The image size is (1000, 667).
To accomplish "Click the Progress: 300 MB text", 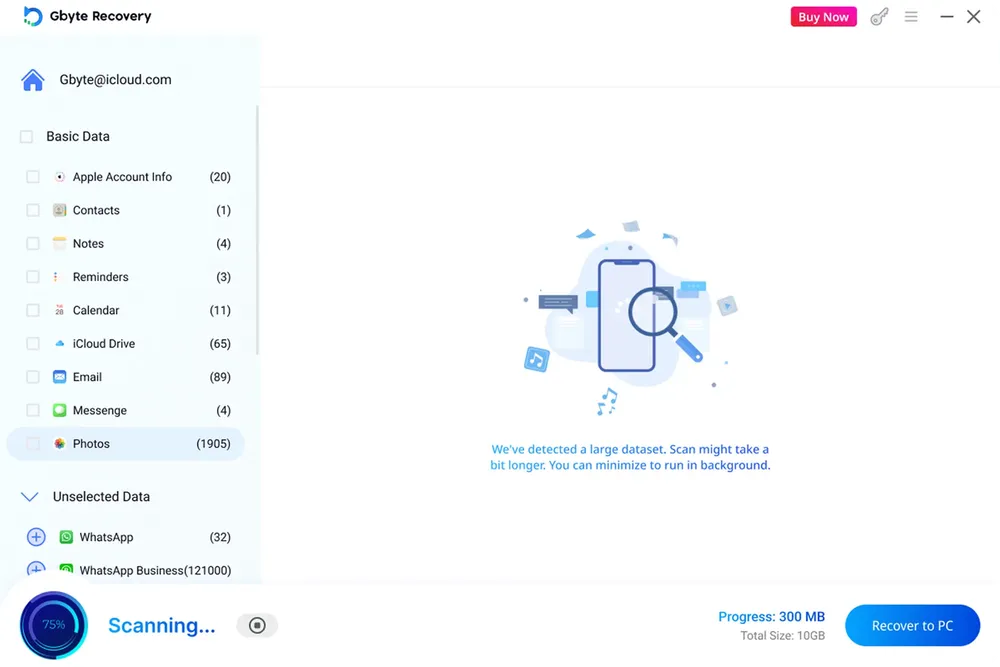I will click(x=771, y=617).
